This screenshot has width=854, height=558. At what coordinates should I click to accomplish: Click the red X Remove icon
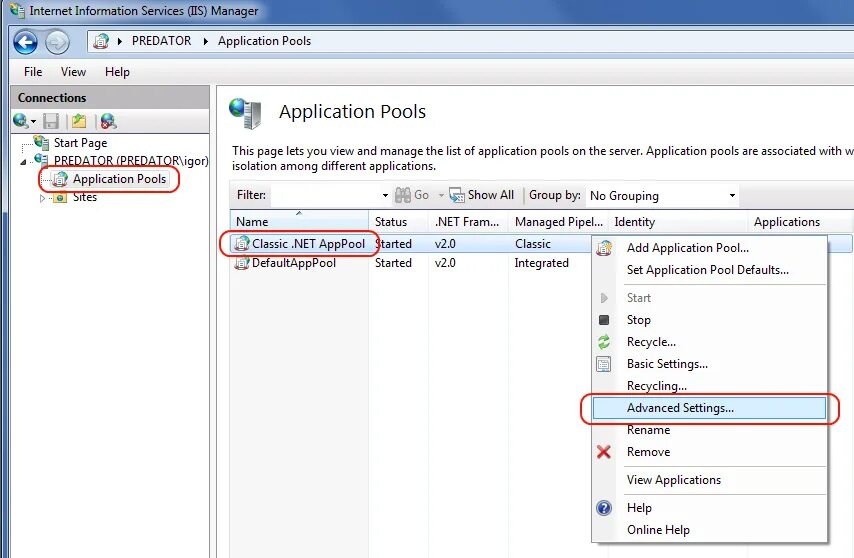coord(603,452)
